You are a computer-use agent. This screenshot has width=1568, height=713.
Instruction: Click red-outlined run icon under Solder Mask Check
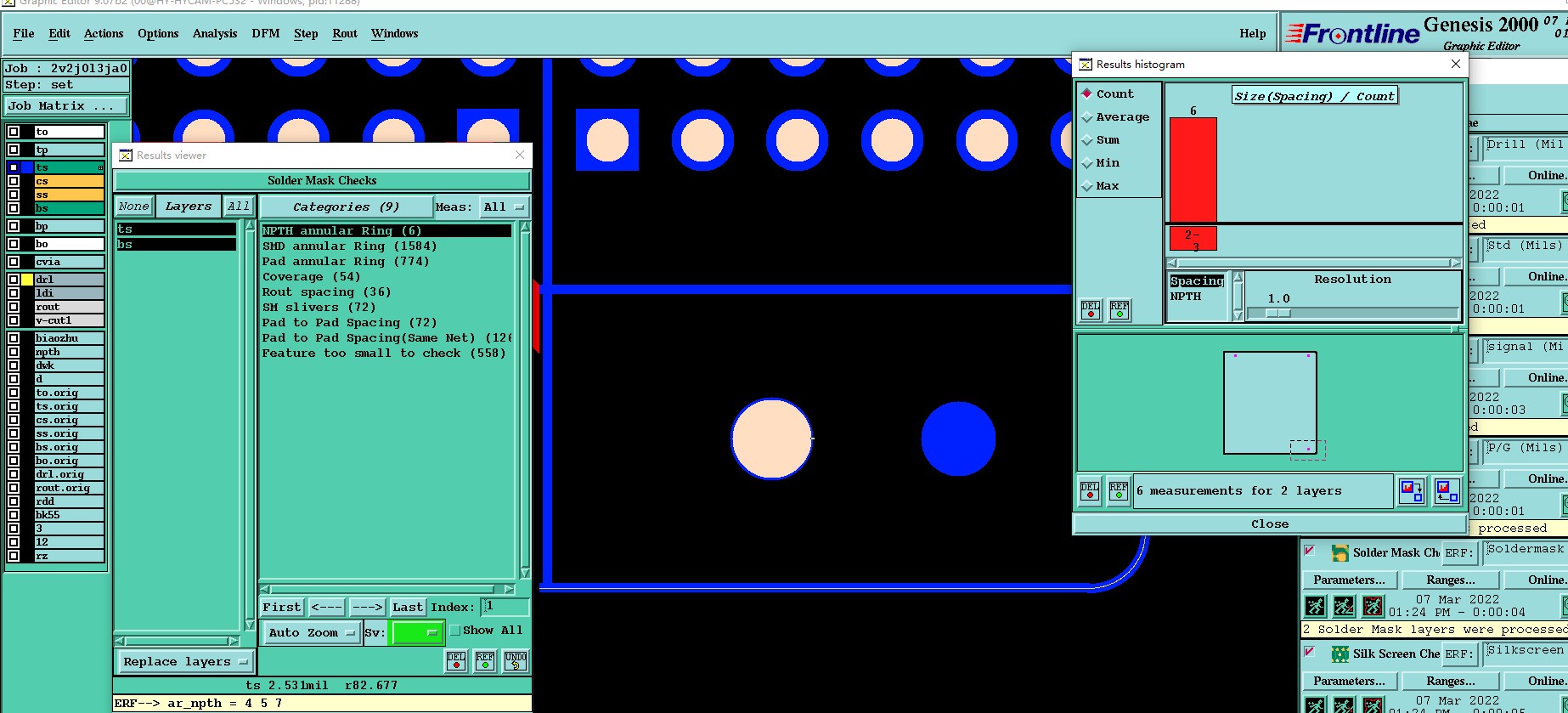(x=1373, y=606)
